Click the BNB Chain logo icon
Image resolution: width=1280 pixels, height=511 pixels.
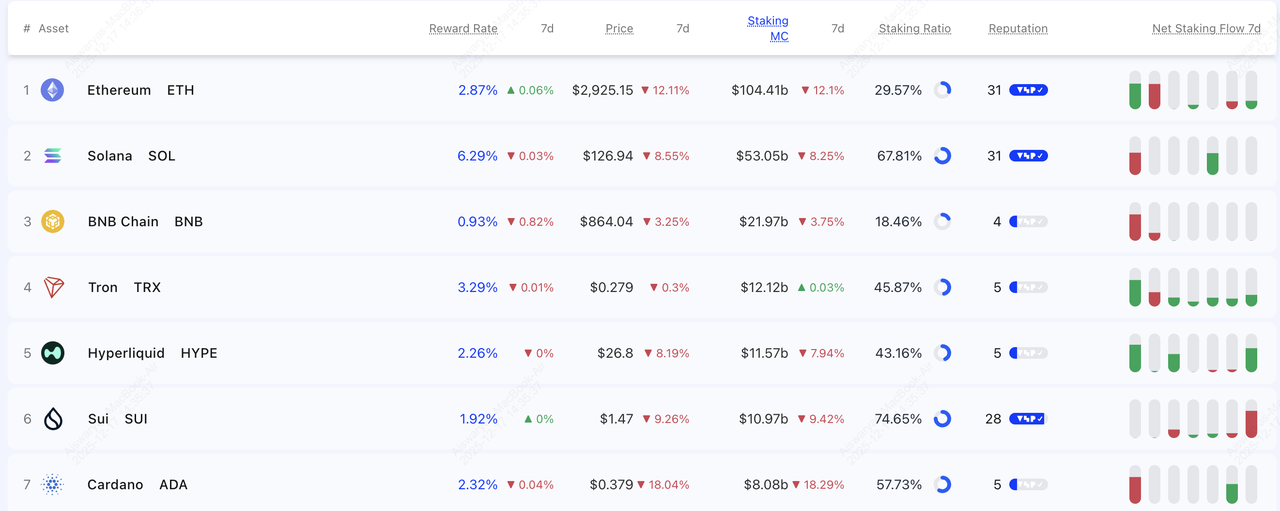(x=52, y=222)
